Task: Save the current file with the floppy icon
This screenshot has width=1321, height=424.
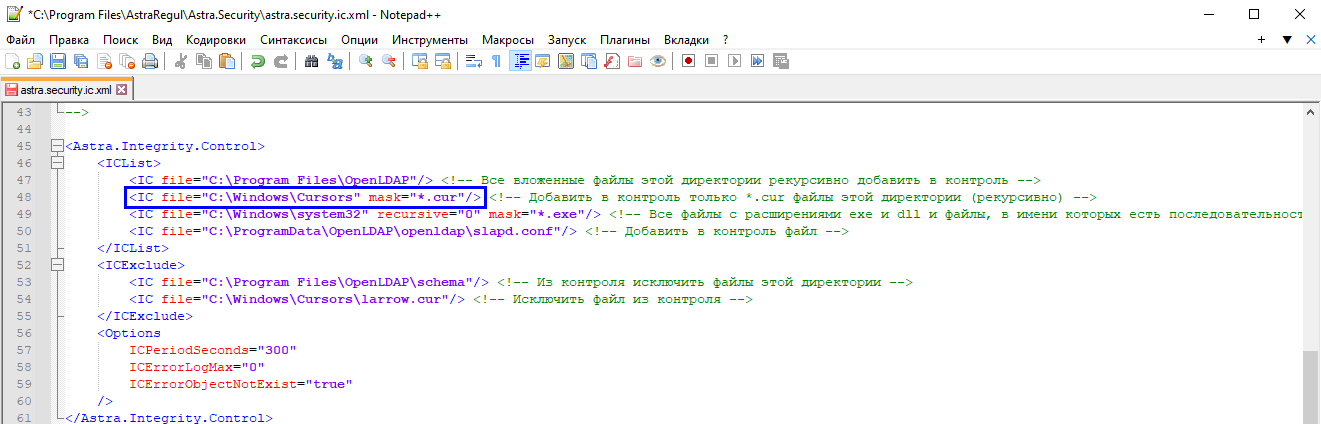Action: click(57, 61)
